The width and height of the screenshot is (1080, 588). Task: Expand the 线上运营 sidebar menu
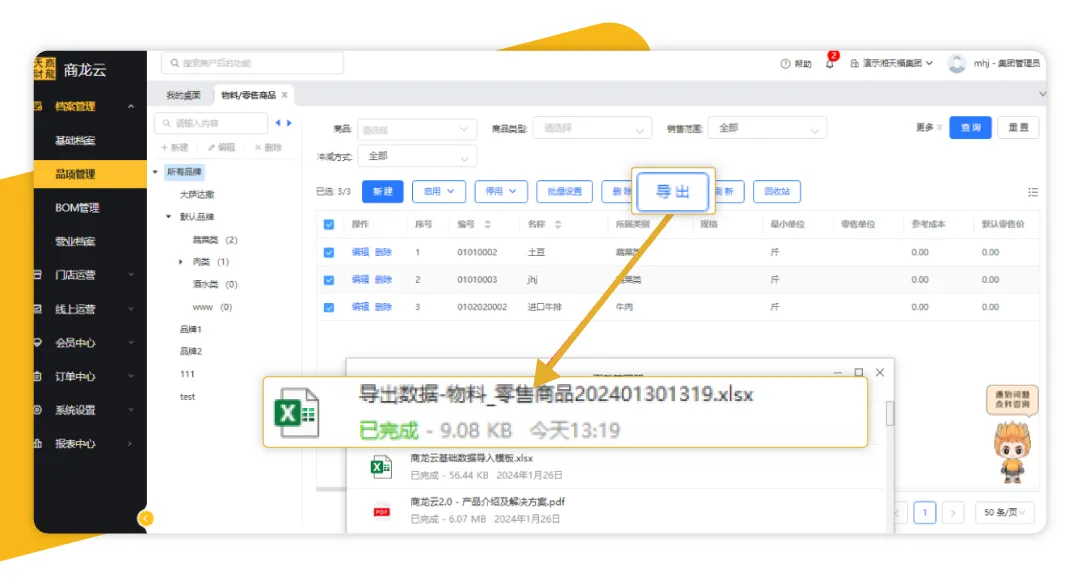pyautogui.click(x=90, y=309)
